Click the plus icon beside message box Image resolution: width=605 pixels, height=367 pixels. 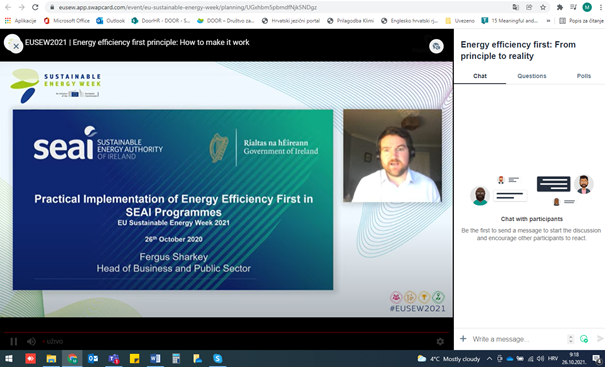pyautogui.click(x=463, y=339)
